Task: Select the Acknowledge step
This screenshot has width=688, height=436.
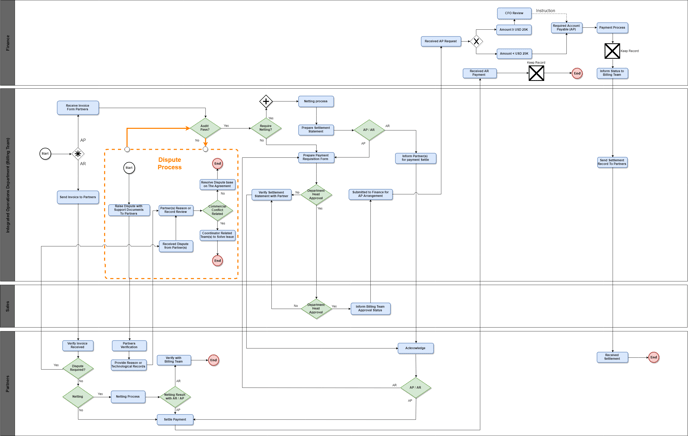Action: (416, 348)
